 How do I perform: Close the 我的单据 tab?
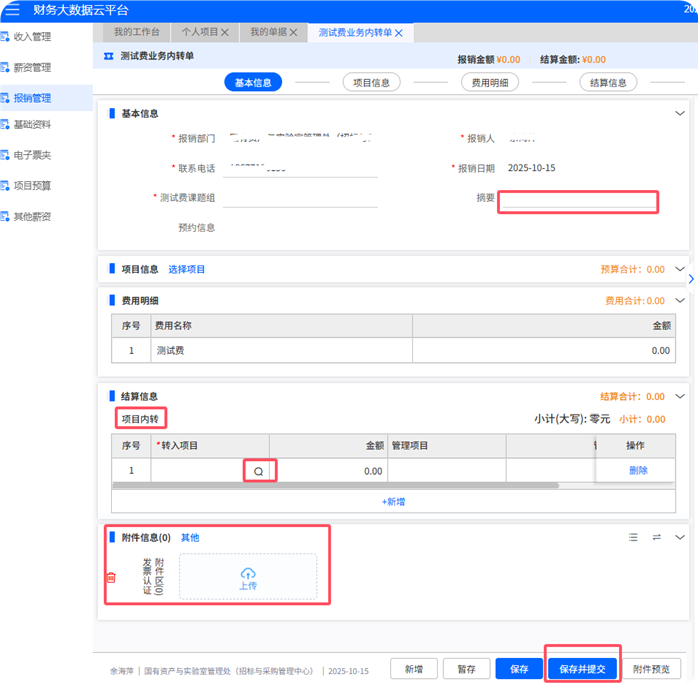293,32
